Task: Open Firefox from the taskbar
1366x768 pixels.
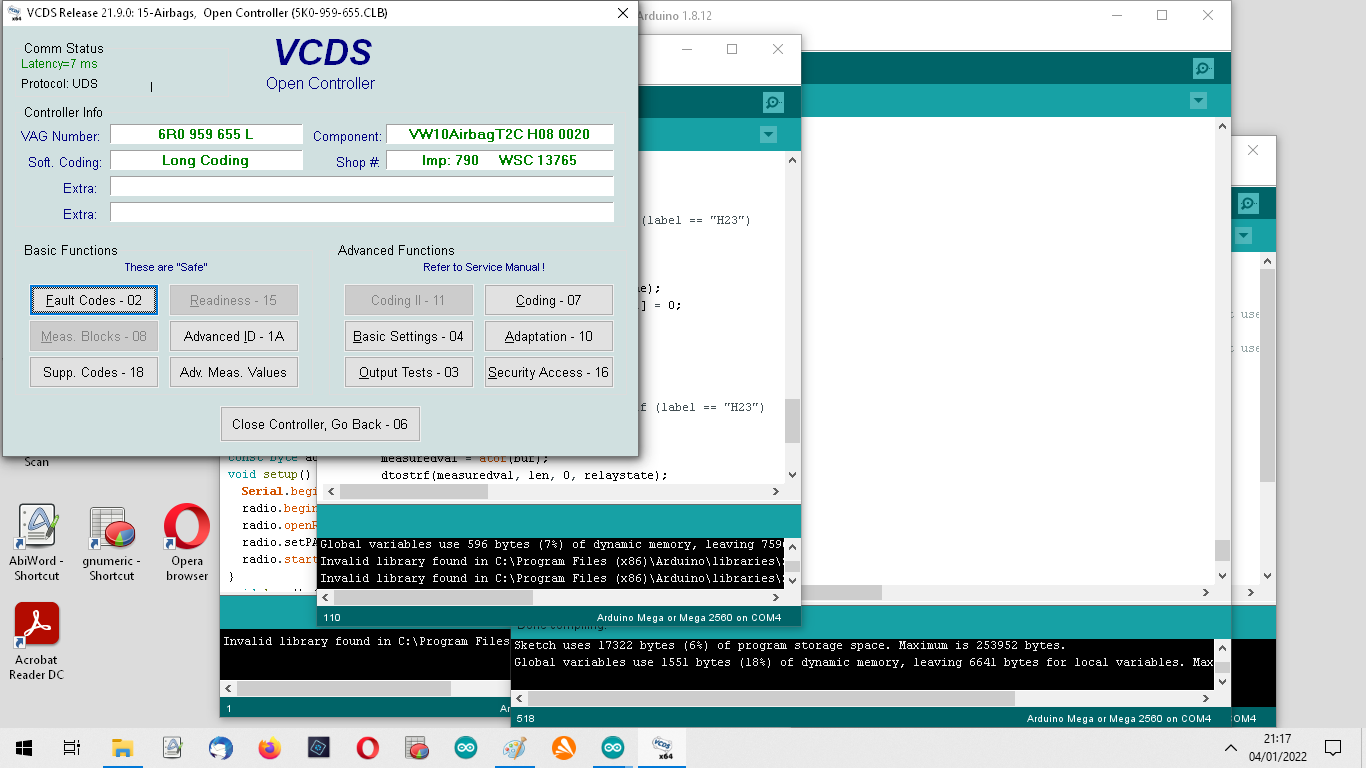Action: click(269, 747)
